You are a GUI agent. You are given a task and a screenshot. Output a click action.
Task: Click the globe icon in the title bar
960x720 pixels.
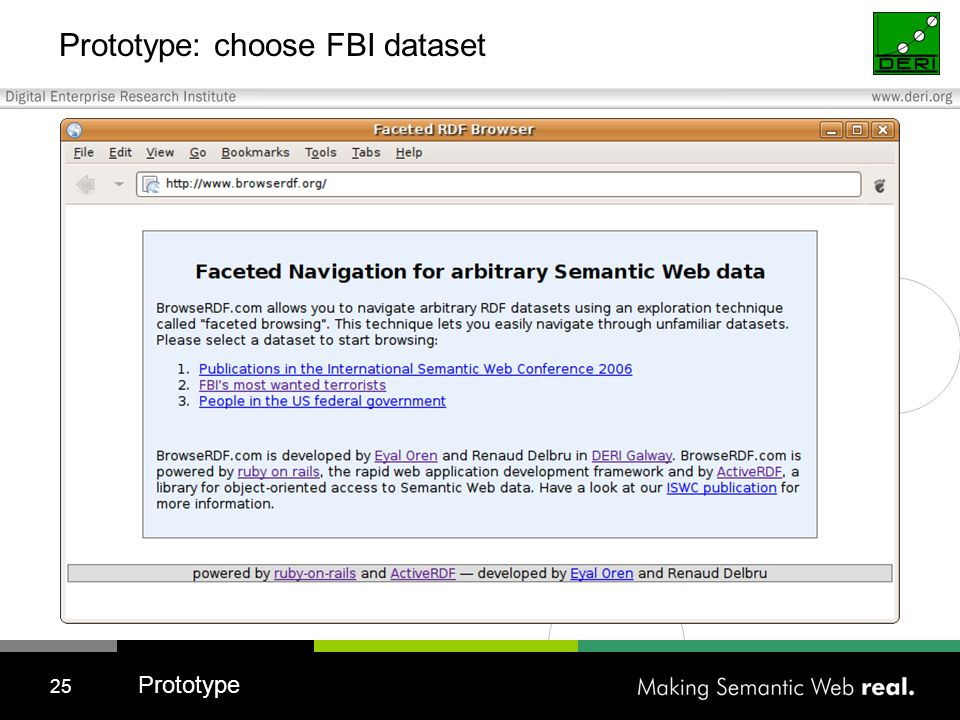pyautogui.click(x=75, y=130)
